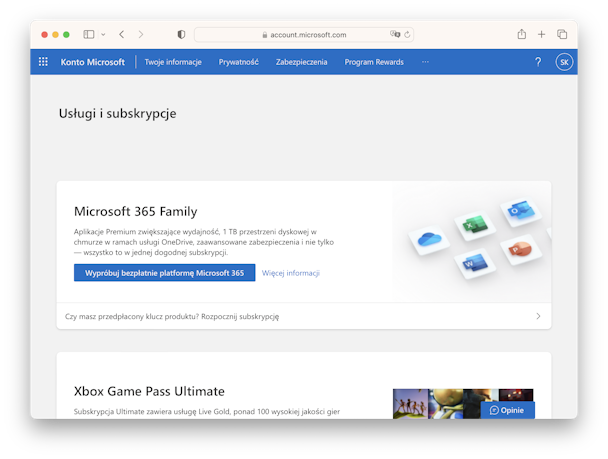Open the Zabezpieczenia section
The image size is (608, 459).
[x=301, y=62]
